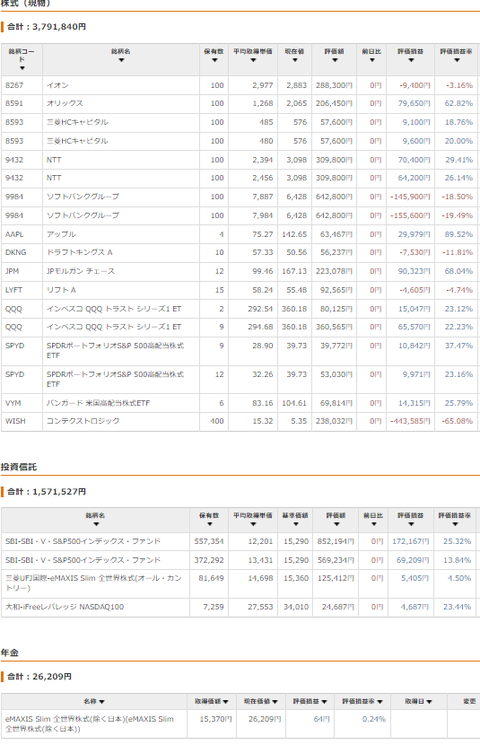The image size is (480, 745).
Task: Click the WISH ticker code
Action: pyautogui.click(x=15, y=421)
